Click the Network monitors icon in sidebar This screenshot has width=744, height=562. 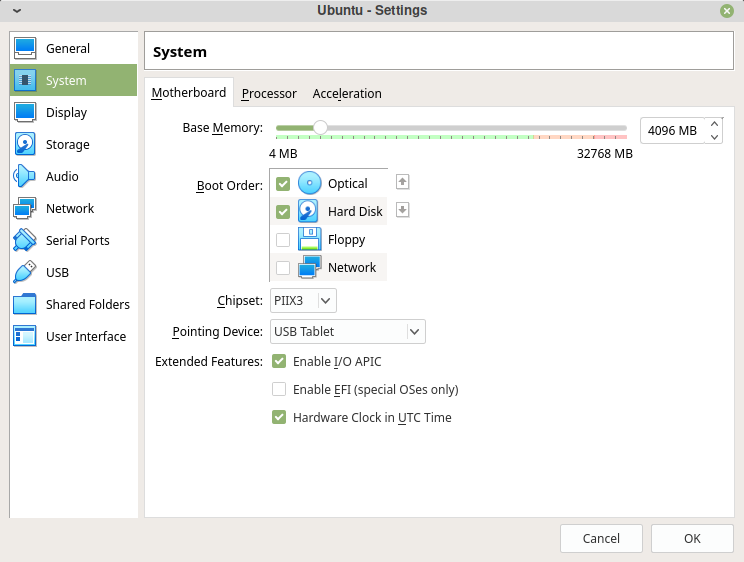point(25,208)
